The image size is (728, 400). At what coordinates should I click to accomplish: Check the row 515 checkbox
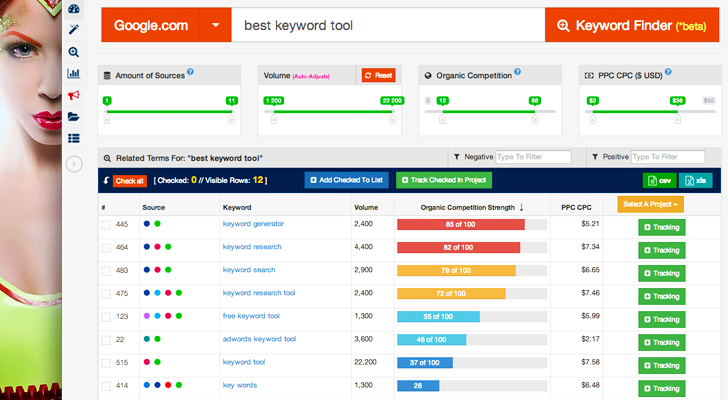(x=106, y=363)
